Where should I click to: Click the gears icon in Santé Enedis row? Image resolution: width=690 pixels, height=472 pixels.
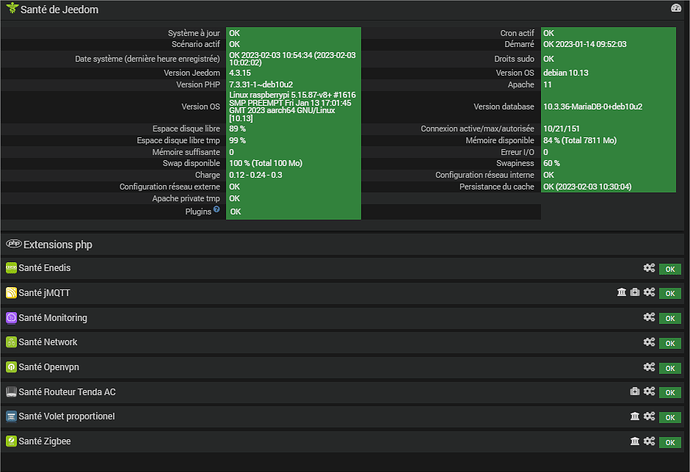(649, 268)
